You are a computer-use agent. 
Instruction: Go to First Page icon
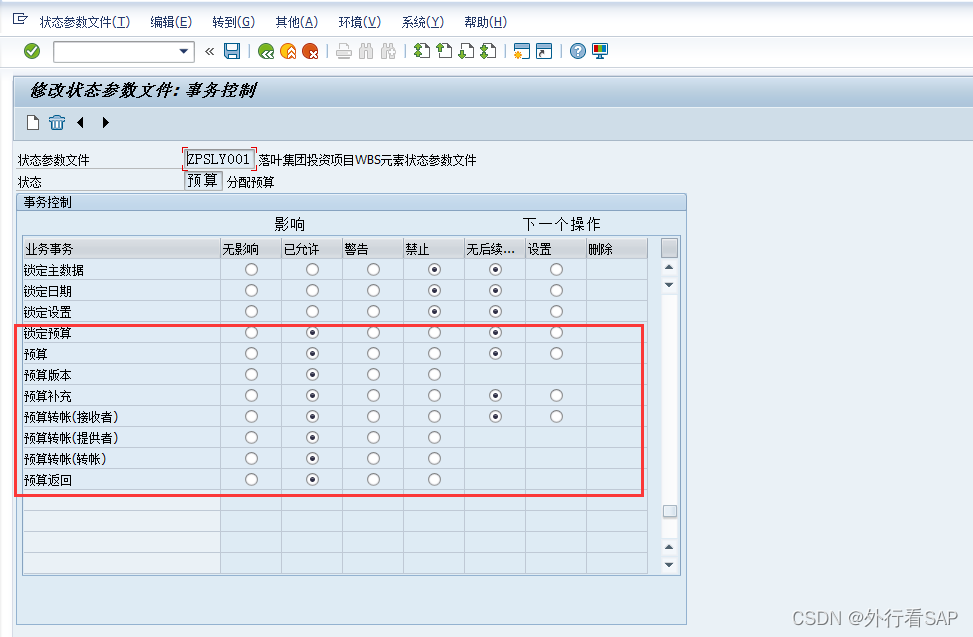click(x=422, y=51)
